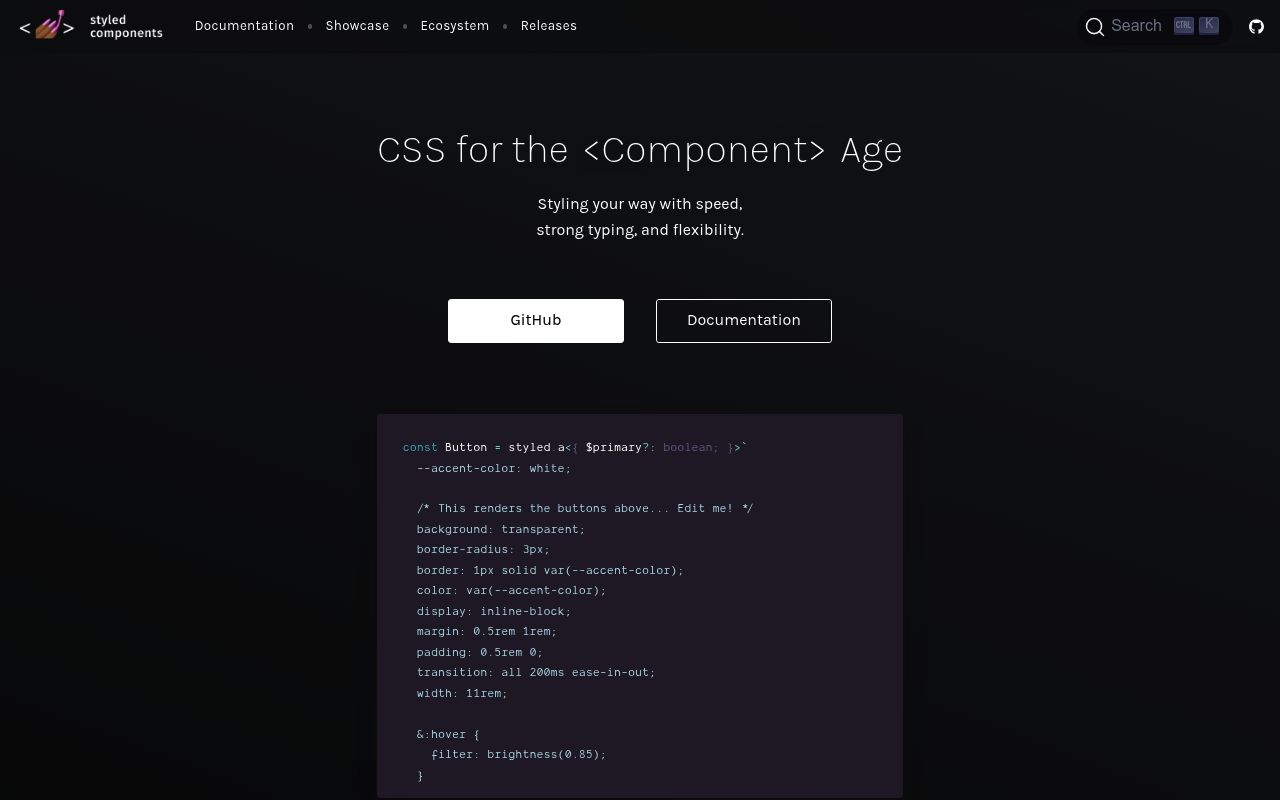
Task: Click the K key badge in search bar
Action: pyautogui.click(x=1209, y=25)
